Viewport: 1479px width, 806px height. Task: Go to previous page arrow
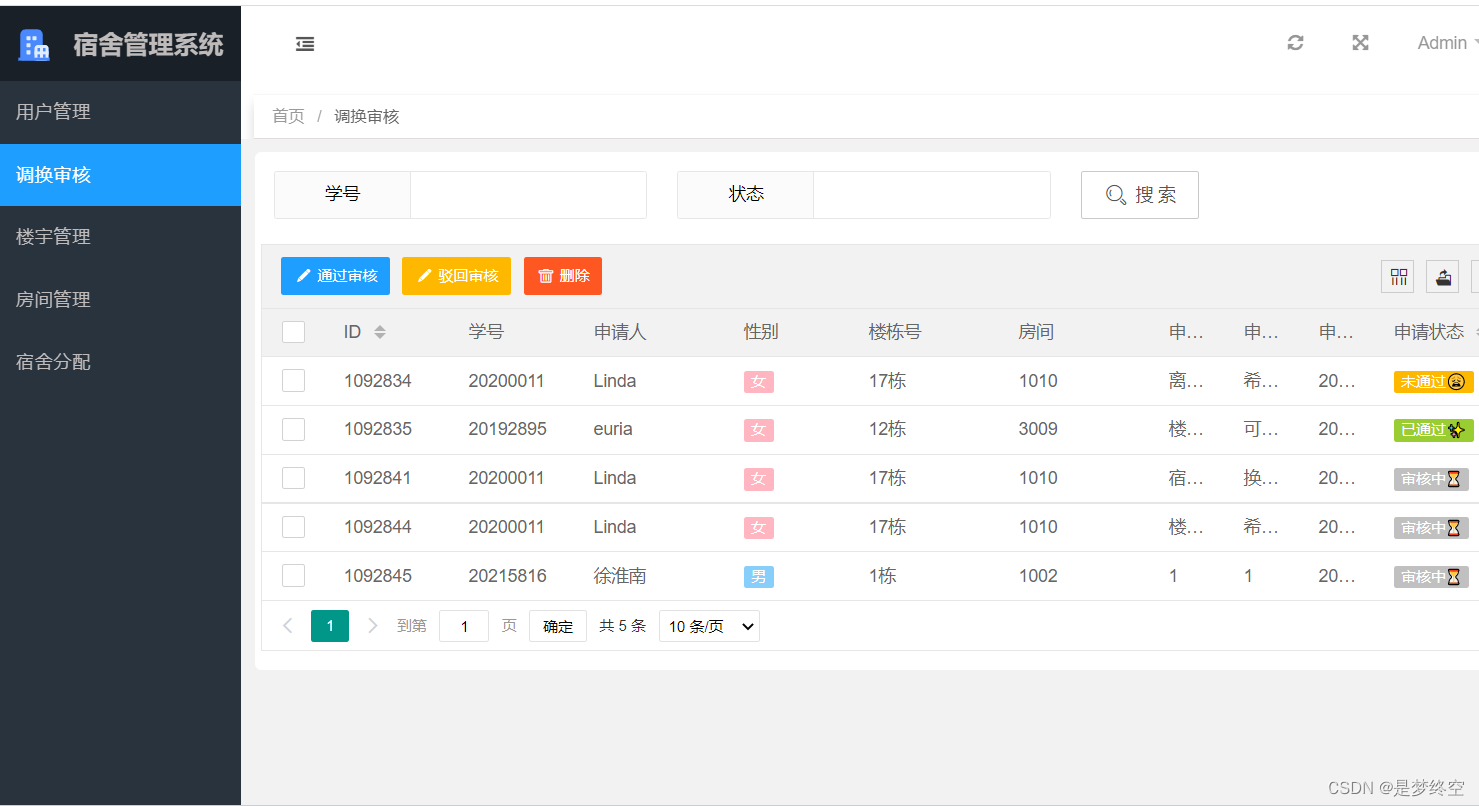click(x=288, y=626)
